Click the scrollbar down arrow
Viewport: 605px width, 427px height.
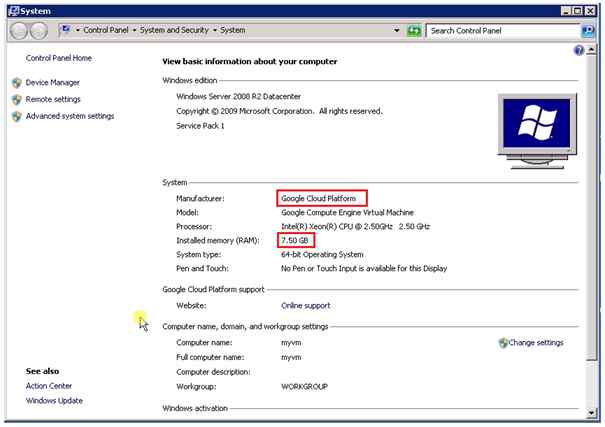tap(591, 413)
